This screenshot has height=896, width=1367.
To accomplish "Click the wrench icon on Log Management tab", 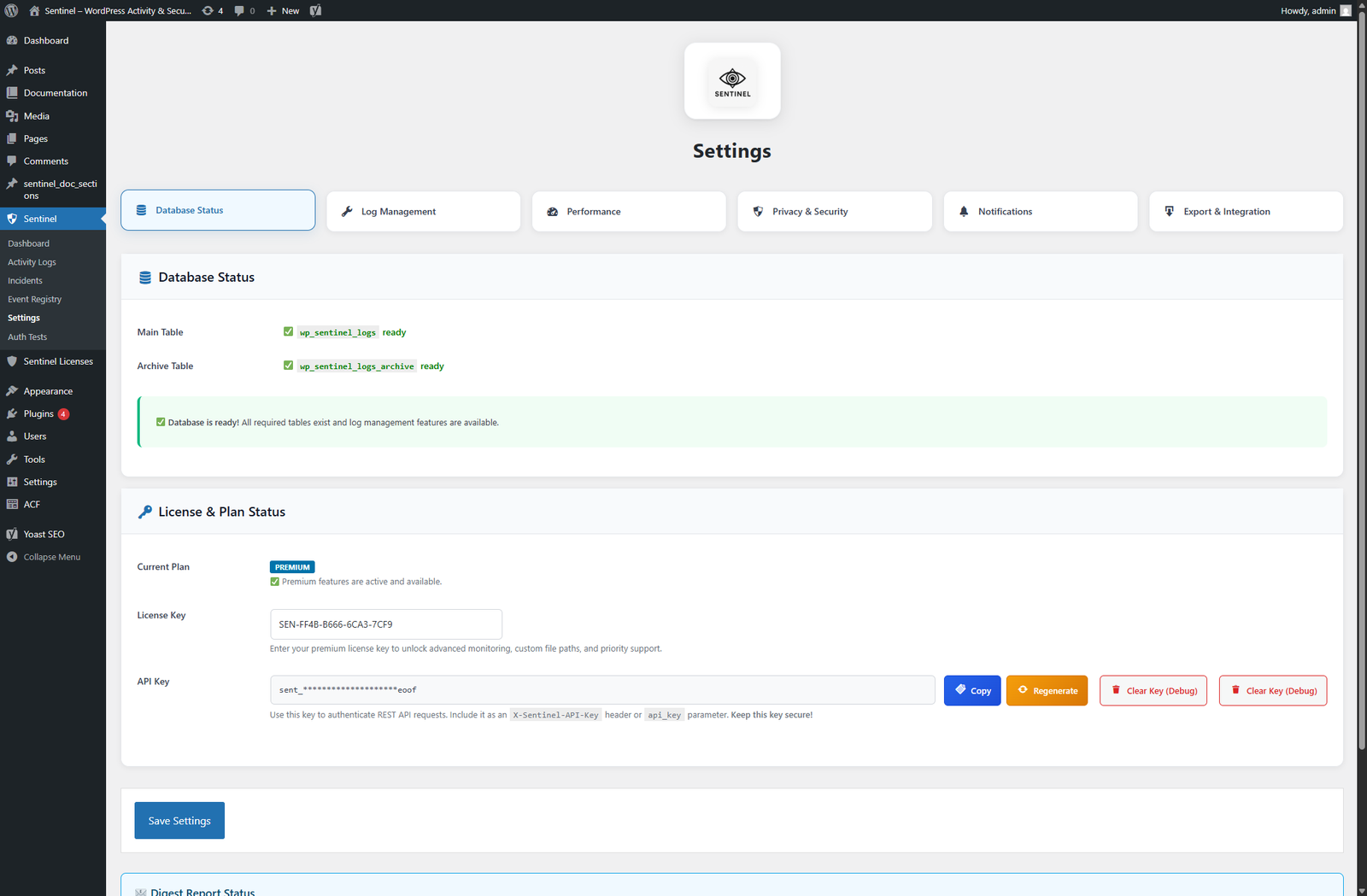I will [347, 211].
